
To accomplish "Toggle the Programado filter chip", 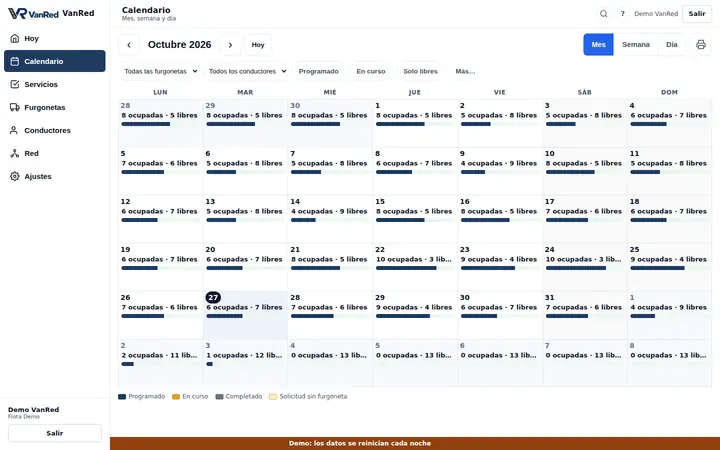I will [318, 71].
